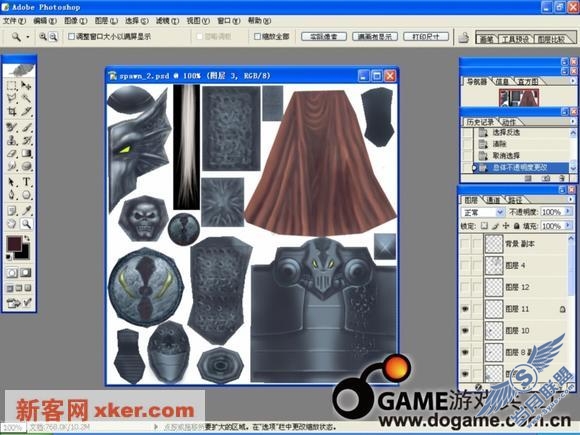Select the Zoom tool in toolbox
Image resolution: width=580 pixels, height=435 pixels.
coord(26,223)
